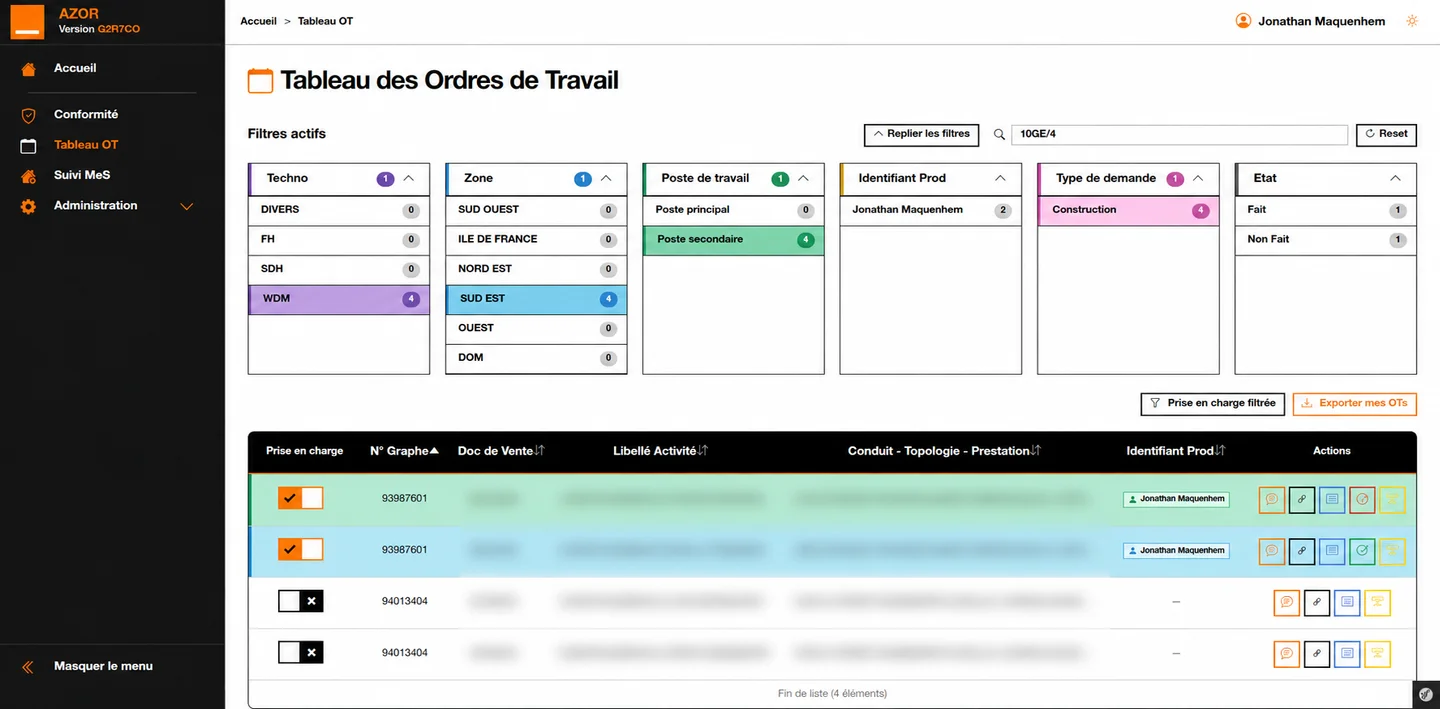Enable Prise en charge on the first 94013404 row
Image resolution: width=1440 pixels, height=709 pixels.
click(300, 601)
